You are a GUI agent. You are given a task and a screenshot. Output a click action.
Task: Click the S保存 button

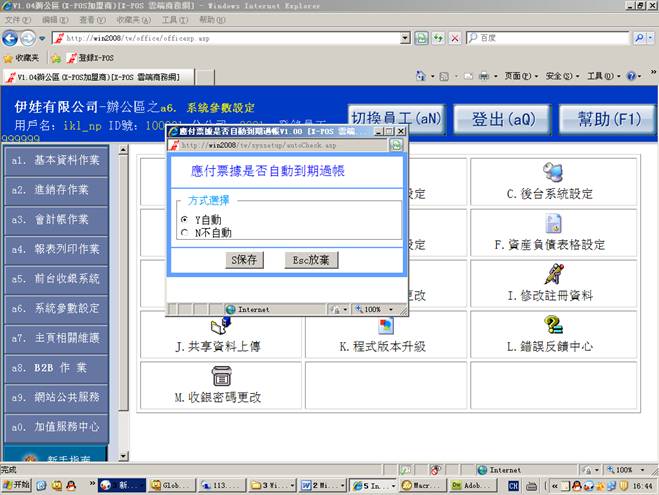coord(244,260)
